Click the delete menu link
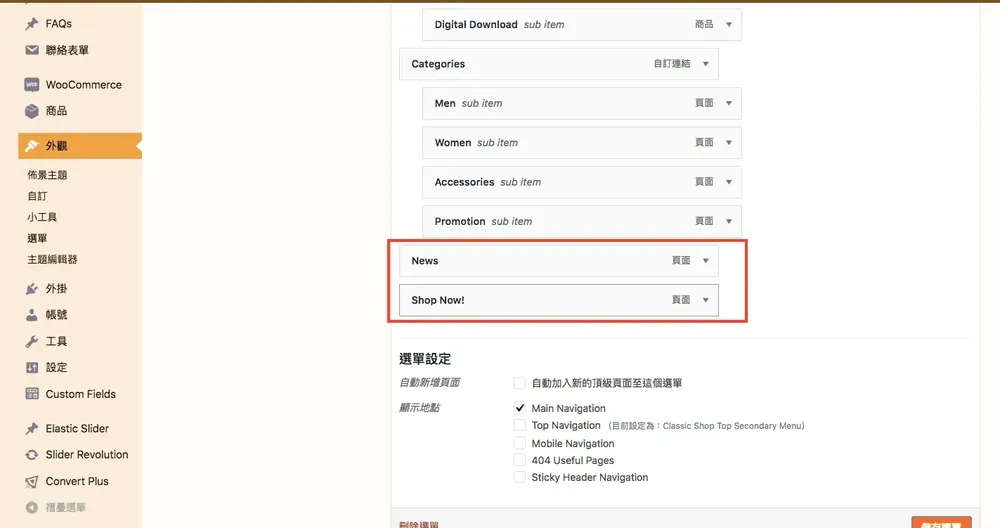 [x=419, y=524]
